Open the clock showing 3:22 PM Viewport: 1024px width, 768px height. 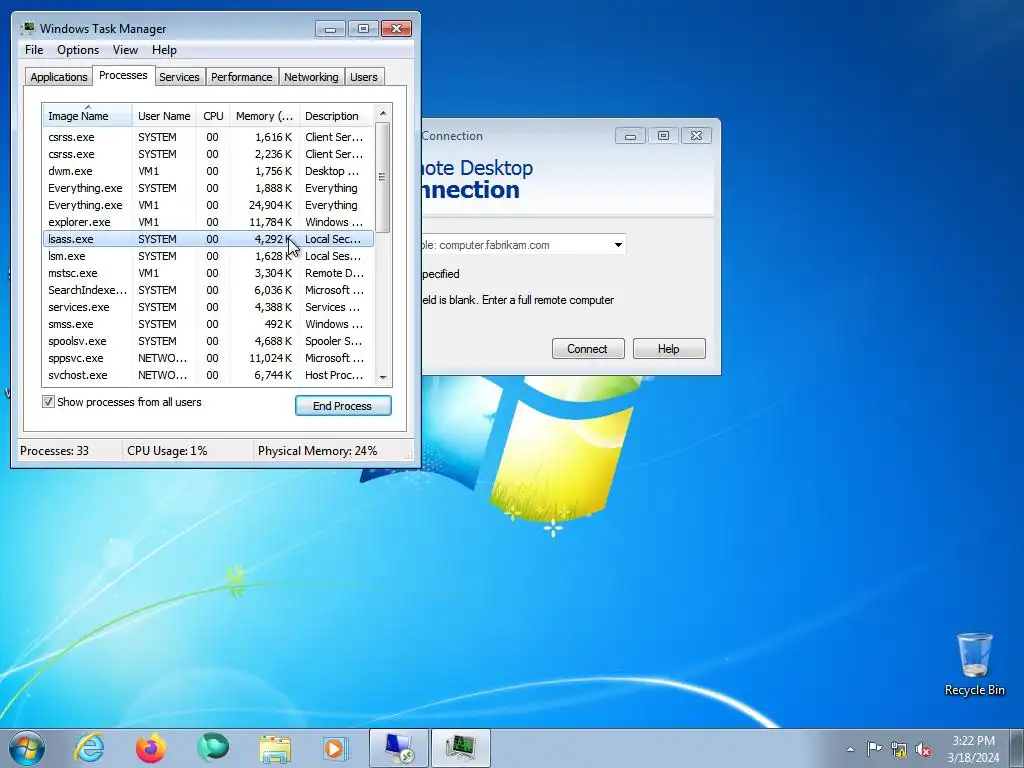coord(973,749)
